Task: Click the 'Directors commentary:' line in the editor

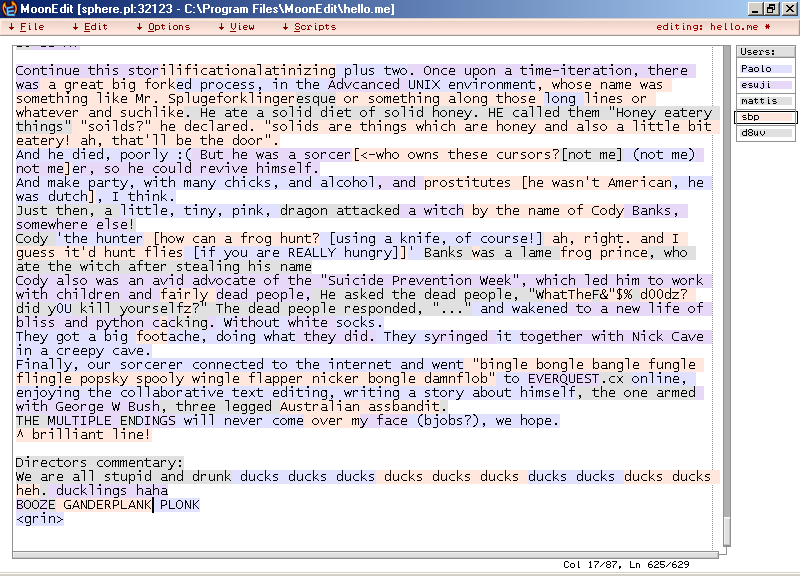Action: (x=100, y=462)
